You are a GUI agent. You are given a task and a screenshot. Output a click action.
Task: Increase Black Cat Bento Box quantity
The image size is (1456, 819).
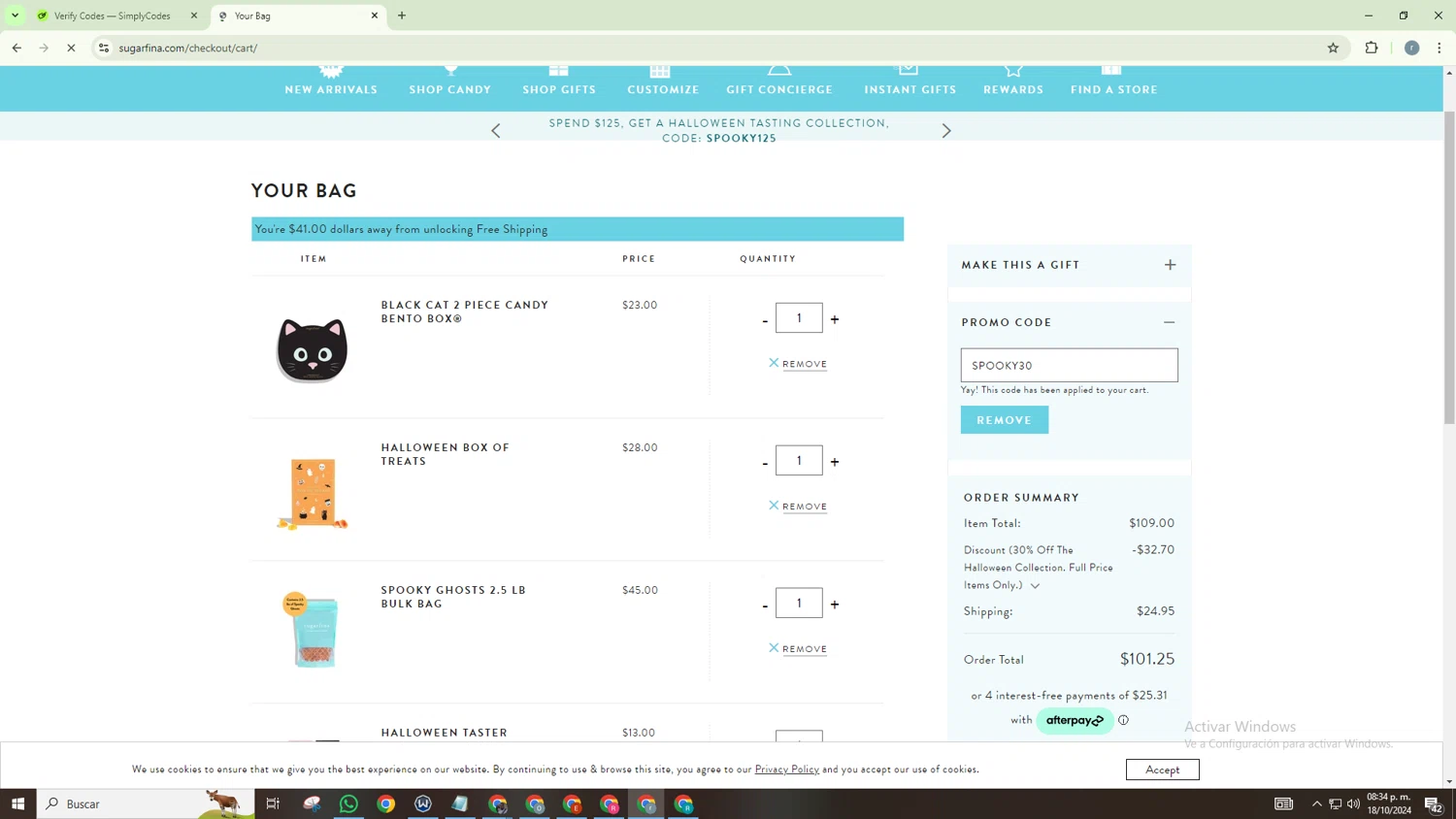click(835, 319)
